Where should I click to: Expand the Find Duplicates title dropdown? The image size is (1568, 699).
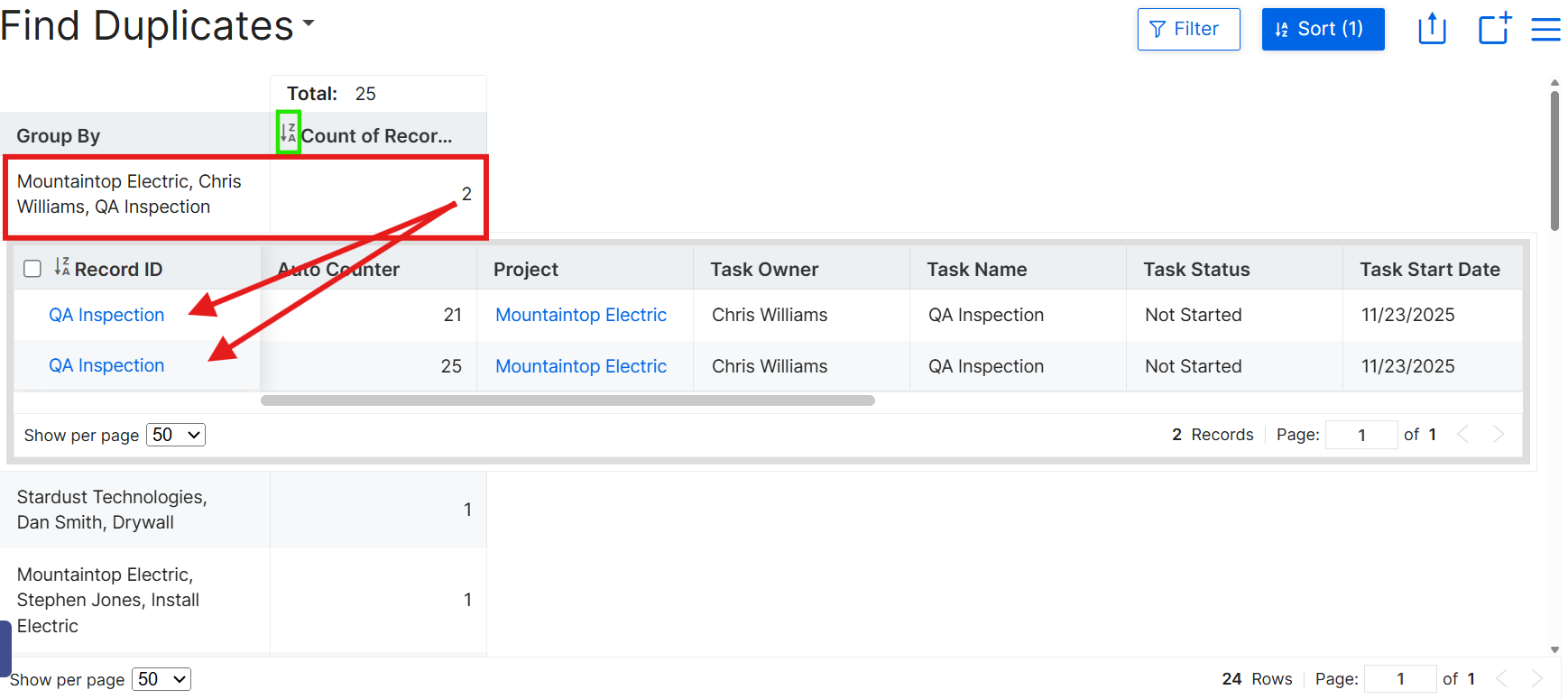(x=309, y=24)
